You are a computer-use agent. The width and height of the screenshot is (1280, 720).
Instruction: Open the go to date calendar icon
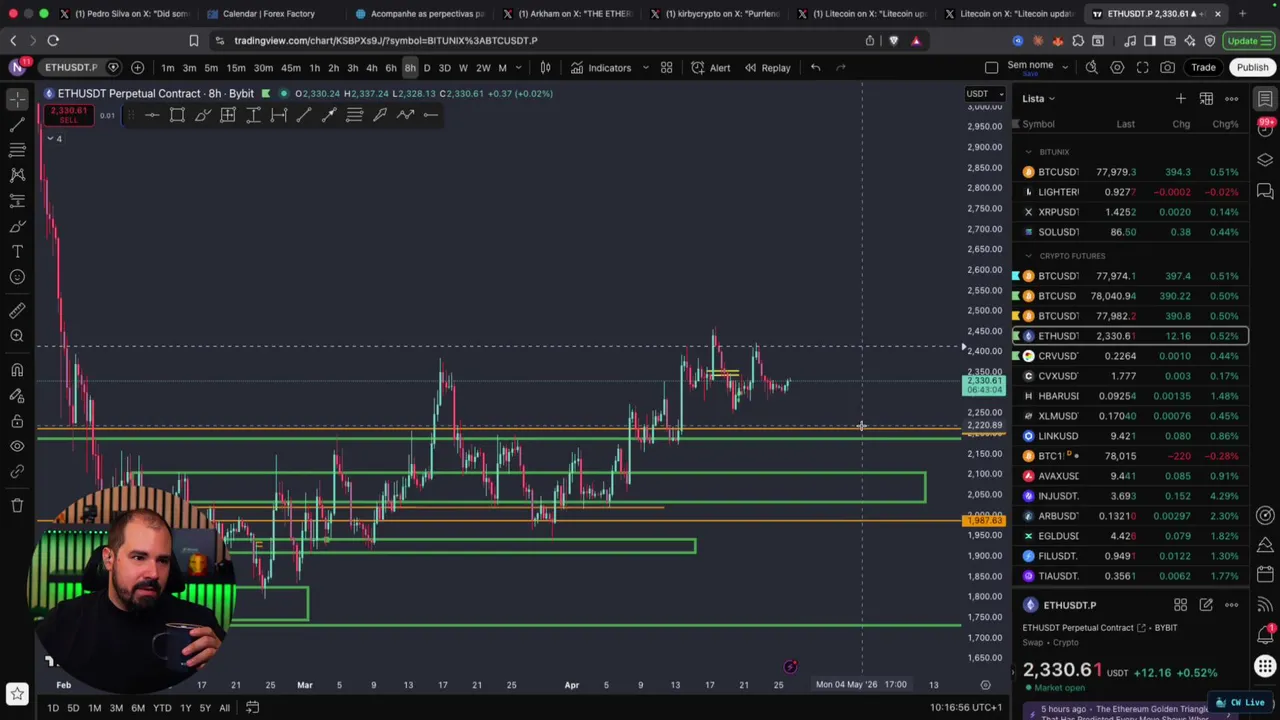253,708
